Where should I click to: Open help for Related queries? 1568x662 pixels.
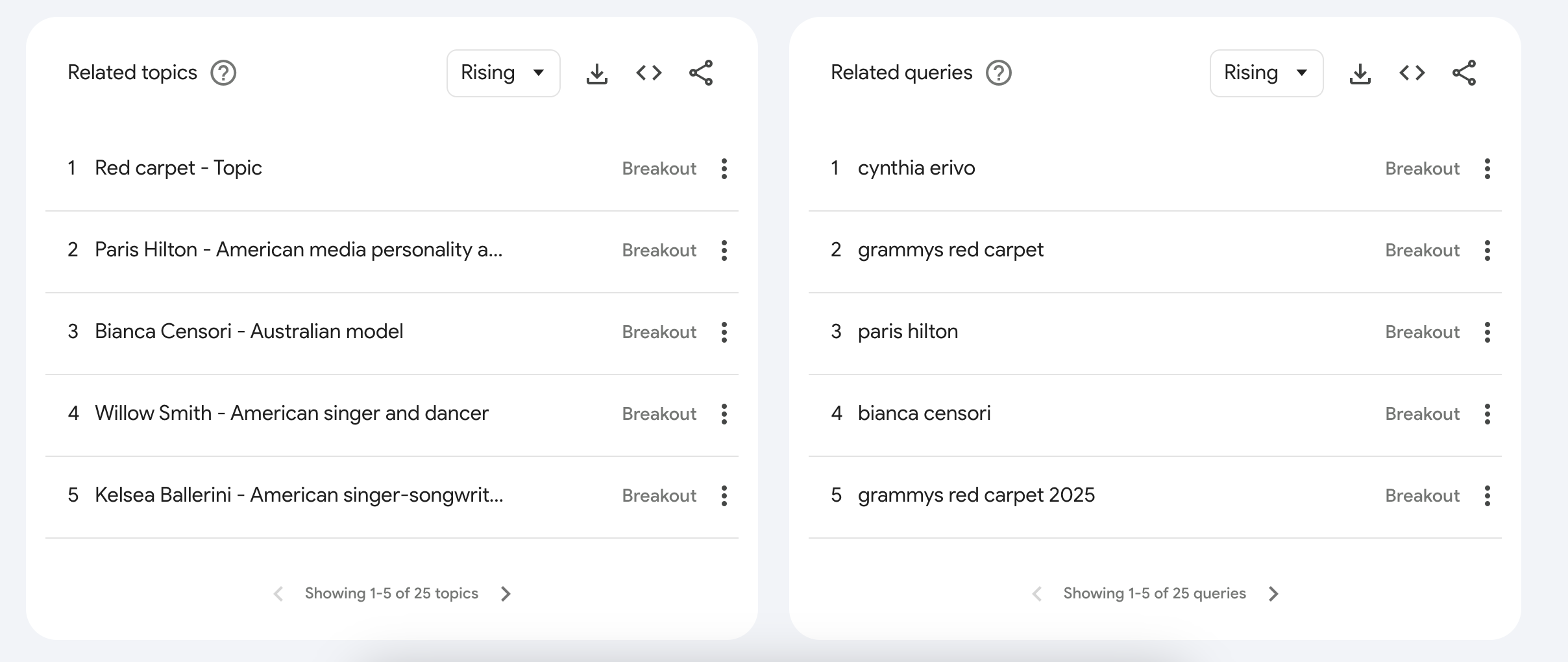click(999, 73)
